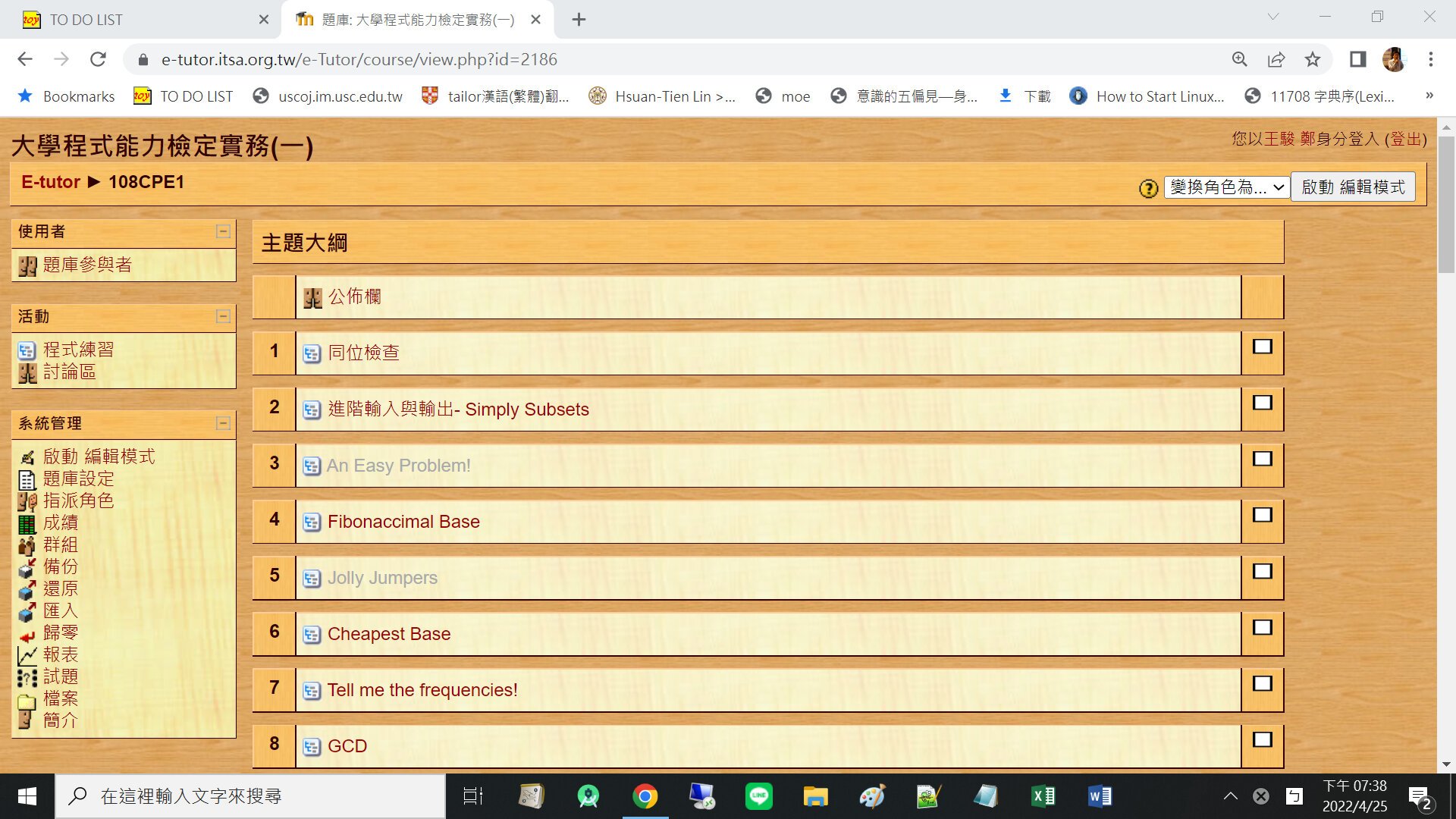The image size is (1456, 819).
Task: Click the help question mark icon
Action: (x=1148, y=188)
